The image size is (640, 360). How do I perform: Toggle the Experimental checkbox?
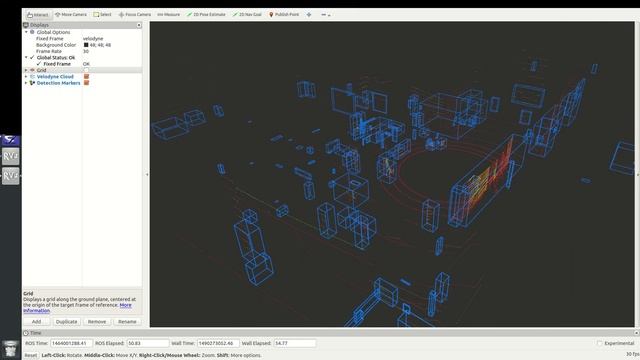[600, 343]
